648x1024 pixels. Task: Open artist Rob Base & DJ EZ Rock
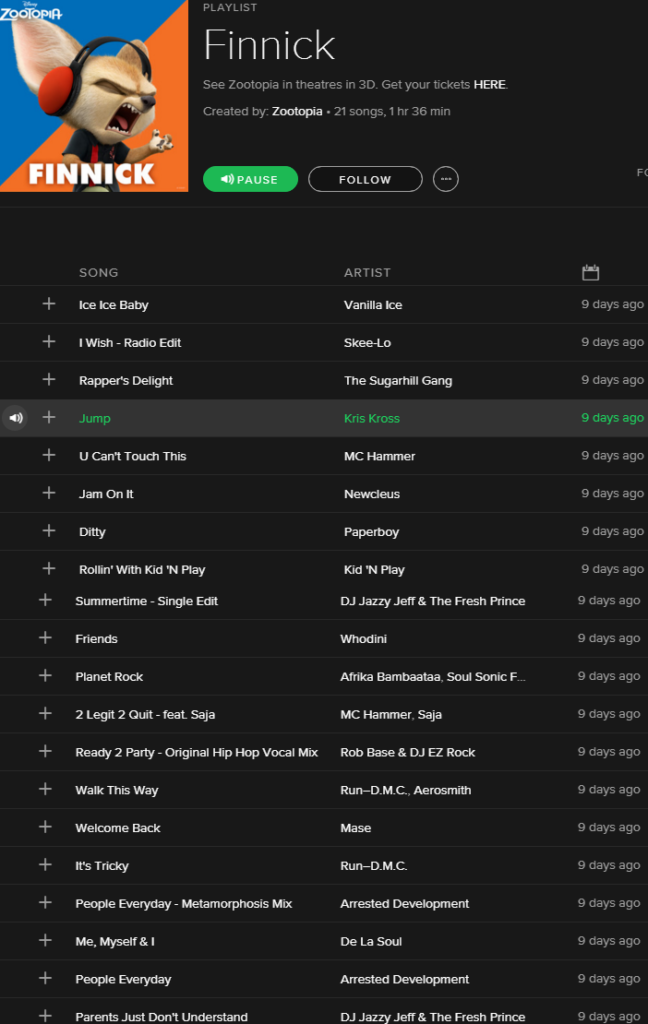pyautogui.click(x=408, y=752)
